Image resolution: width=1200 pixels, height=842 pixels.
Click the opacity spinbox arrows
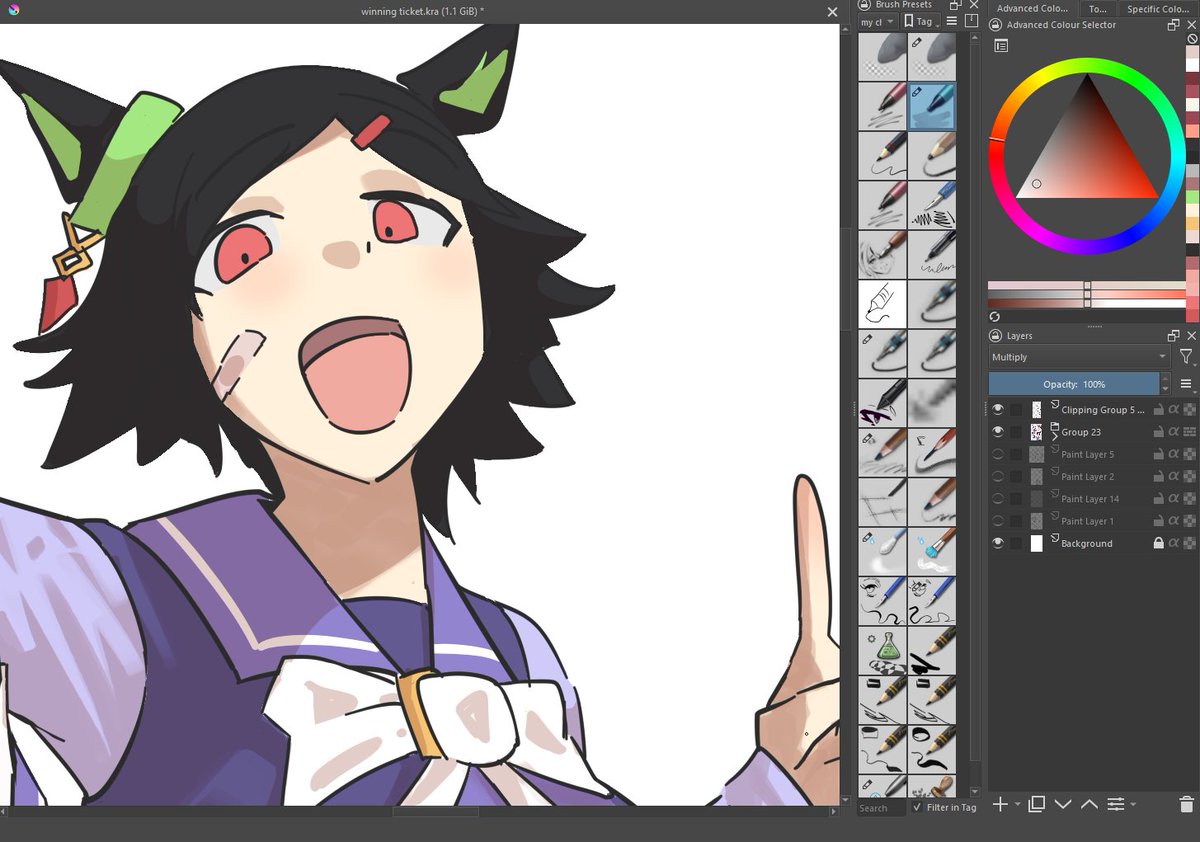tap(1166, 384)
